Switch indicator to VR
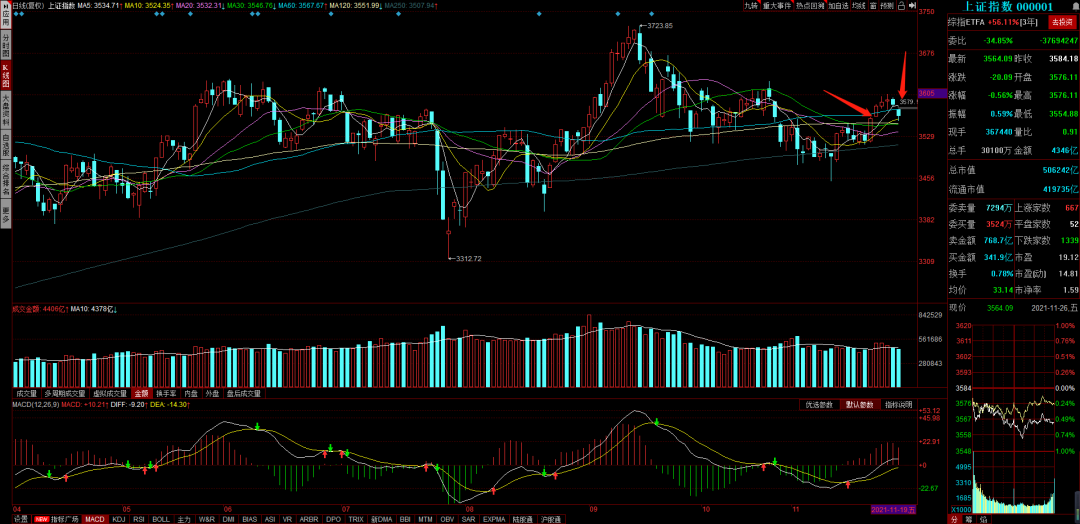 287,518
